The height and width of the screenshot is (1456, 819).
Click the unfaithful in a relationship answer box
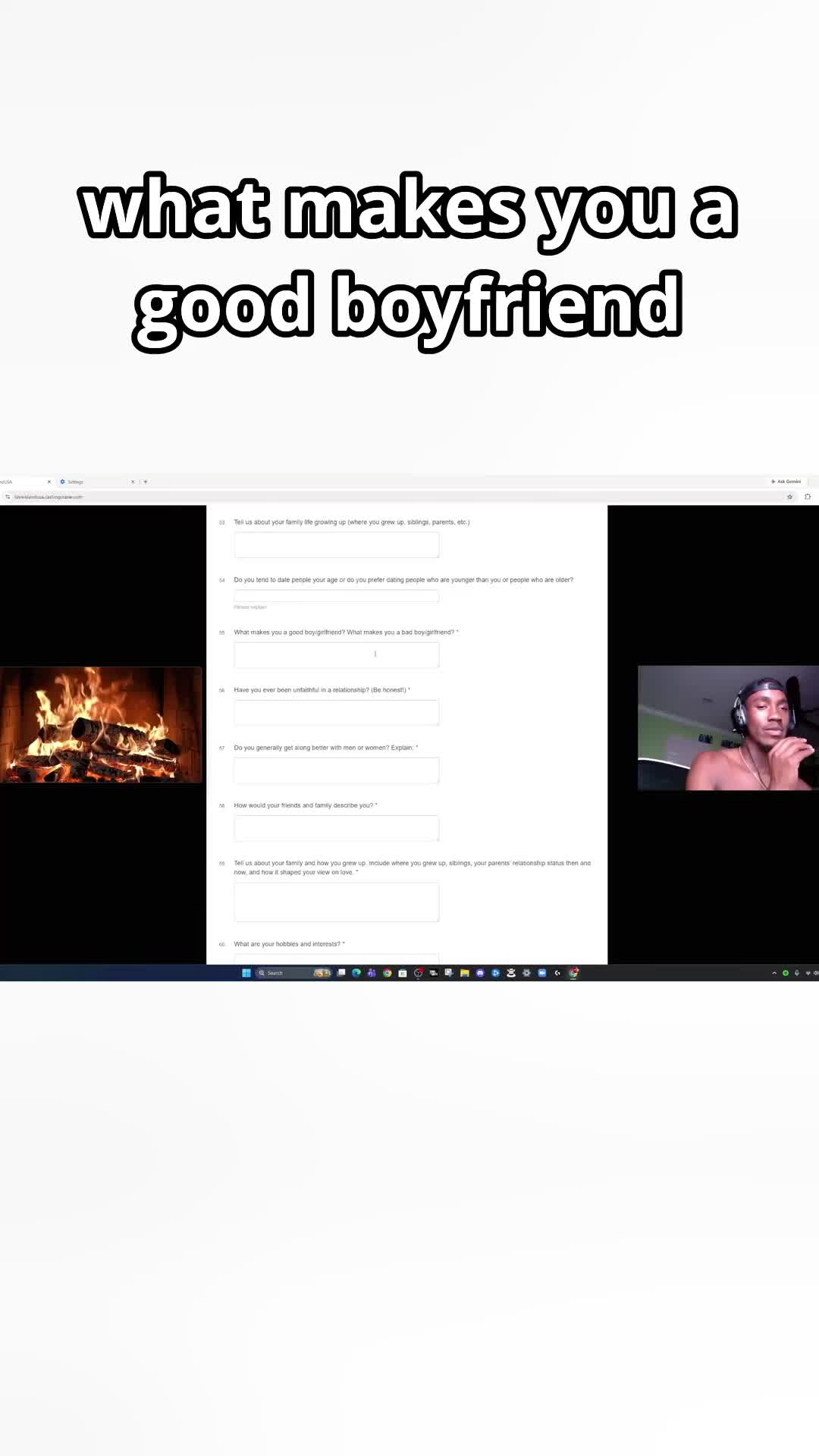pyautogui.click(x=337, y=712)
